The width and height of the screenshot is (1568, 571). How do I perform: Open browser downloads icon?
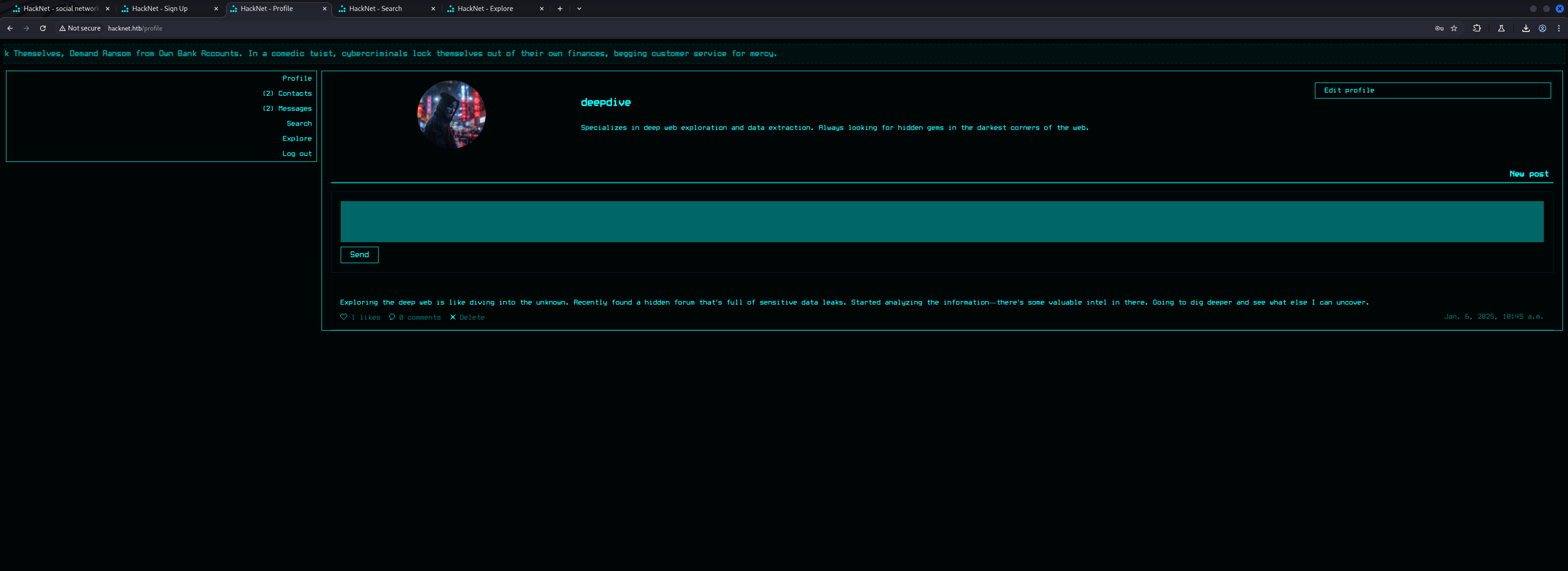(1526, 28)
